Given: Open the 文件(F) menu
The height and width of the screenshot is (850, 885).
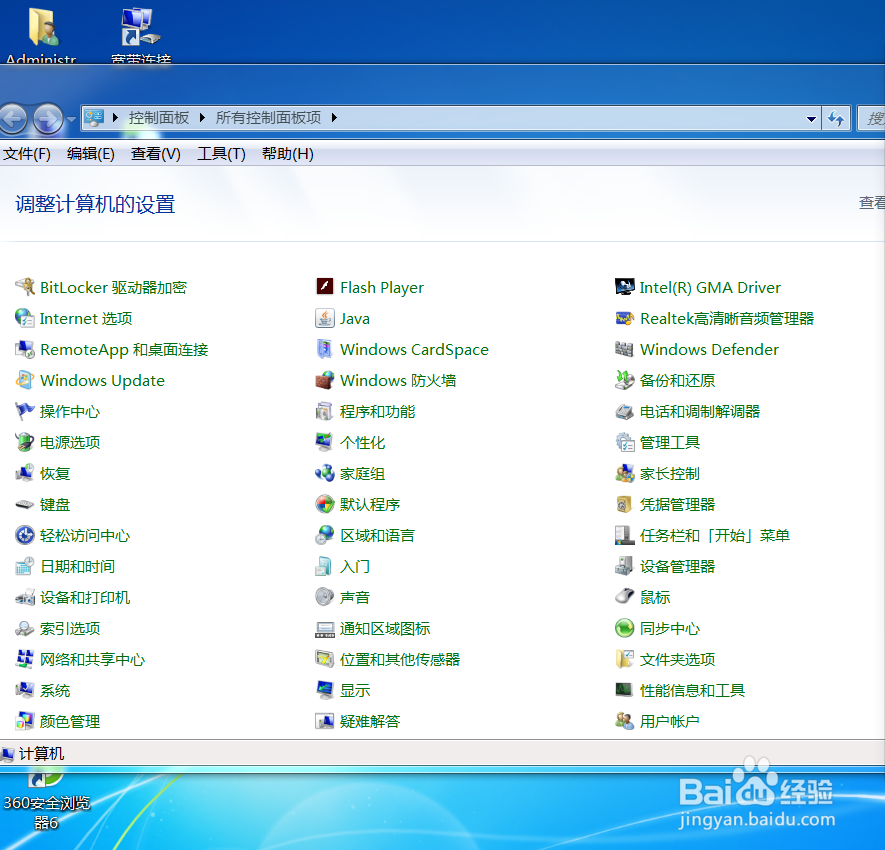Looking at the screenshot, I should pyautogui.click(x=27, y=154).
